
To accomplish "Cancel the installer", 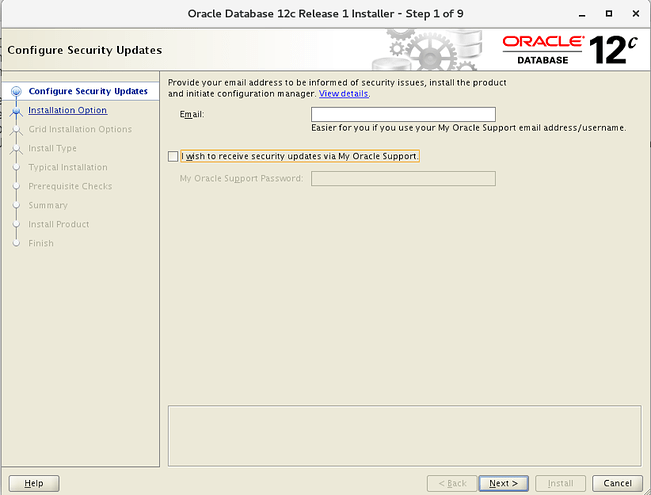I will pos(617,483).
